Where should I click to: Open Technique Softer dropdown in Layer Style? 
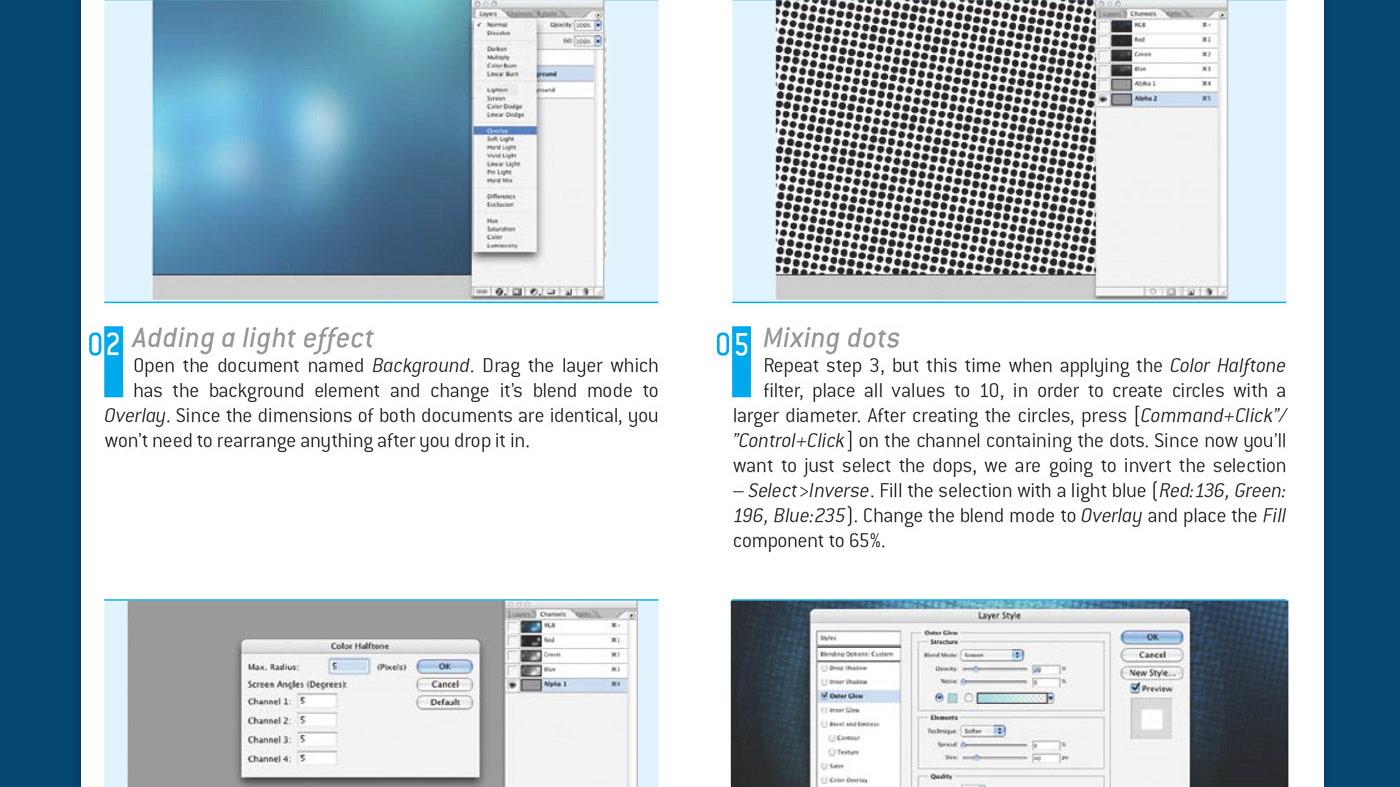click(x=983, y=731)
